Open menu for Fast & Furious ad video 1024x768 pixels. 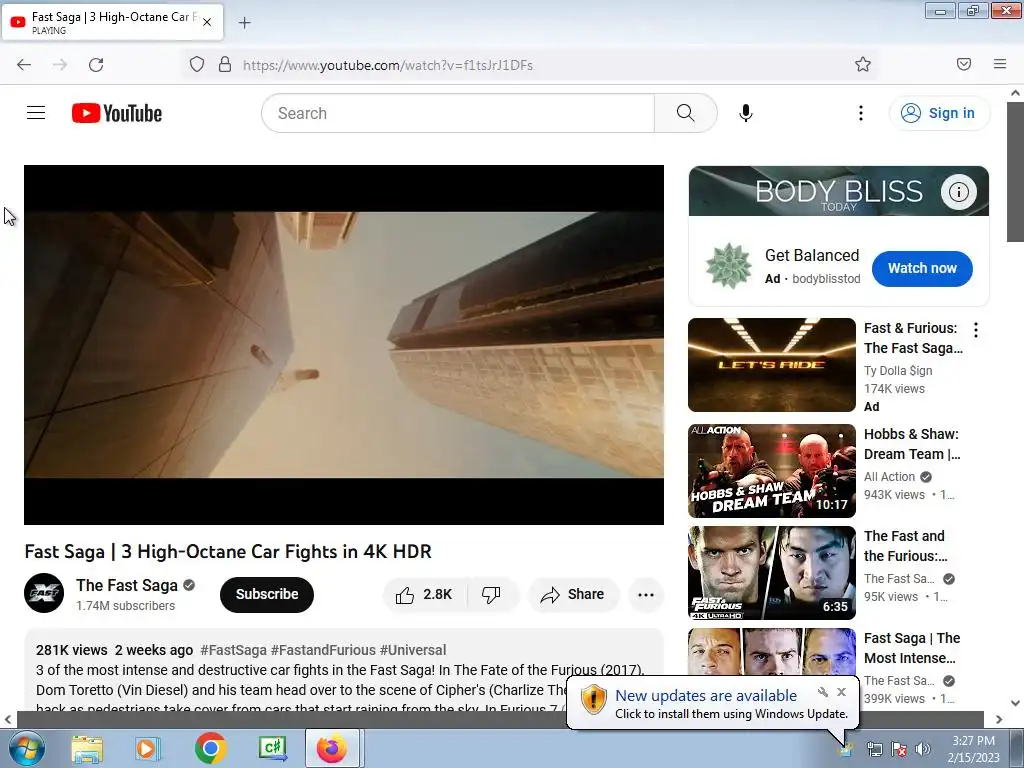(x=975, y=330)
